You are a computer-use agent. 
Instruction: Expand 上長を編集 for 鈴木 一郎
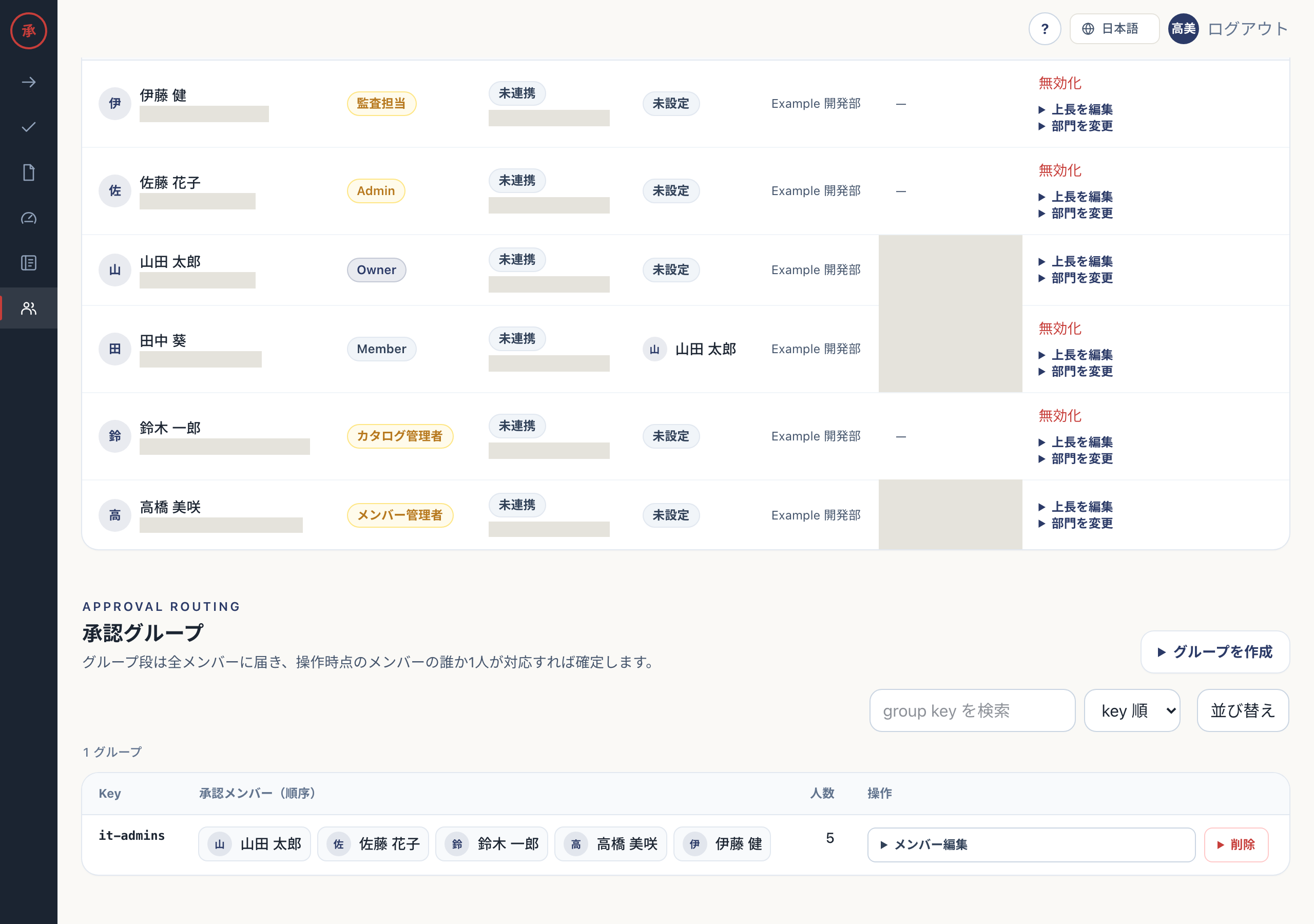(1075, 442)
